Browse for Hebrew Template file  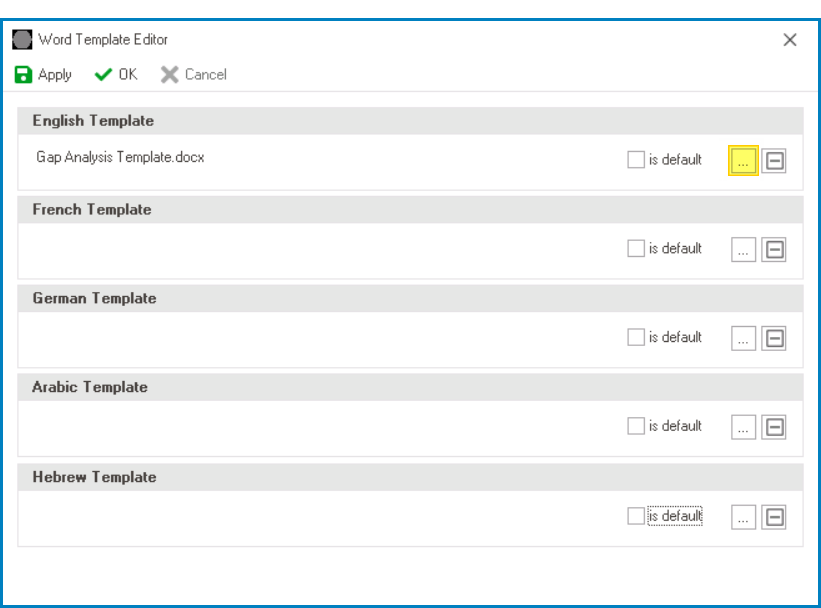click(742, 517)
